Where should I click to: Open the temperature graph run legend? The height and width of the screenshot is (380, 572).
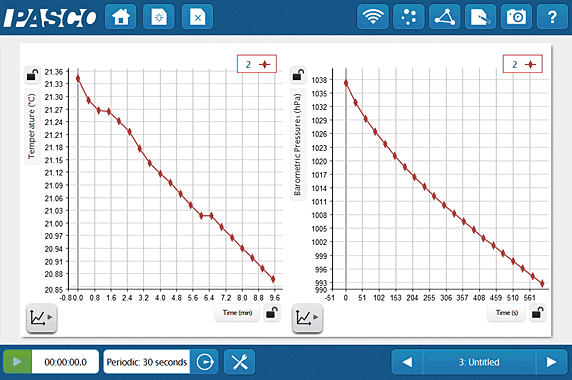tap(257, 64)
